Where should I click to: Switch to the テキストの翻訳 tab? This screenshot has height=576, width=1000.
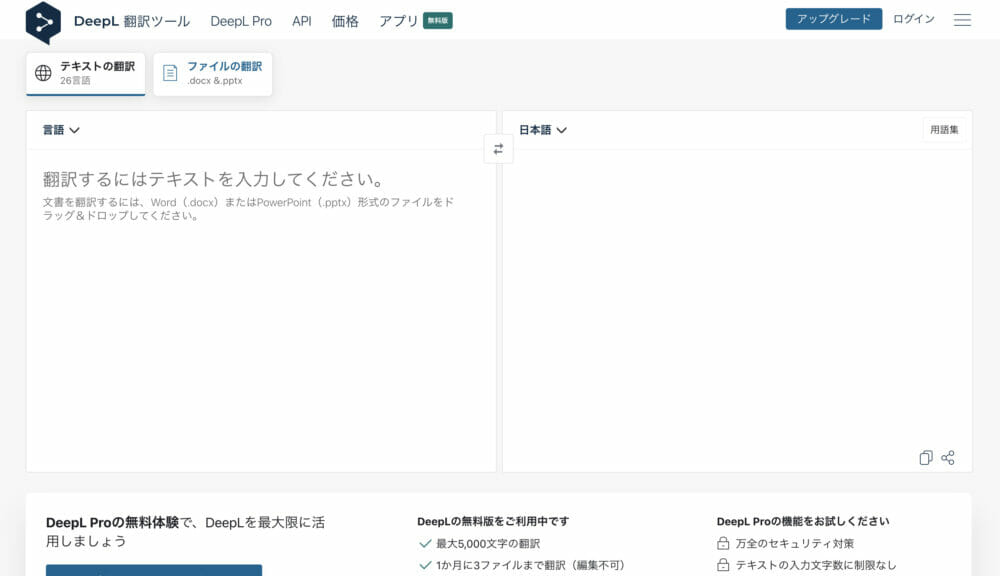[86, 73]
